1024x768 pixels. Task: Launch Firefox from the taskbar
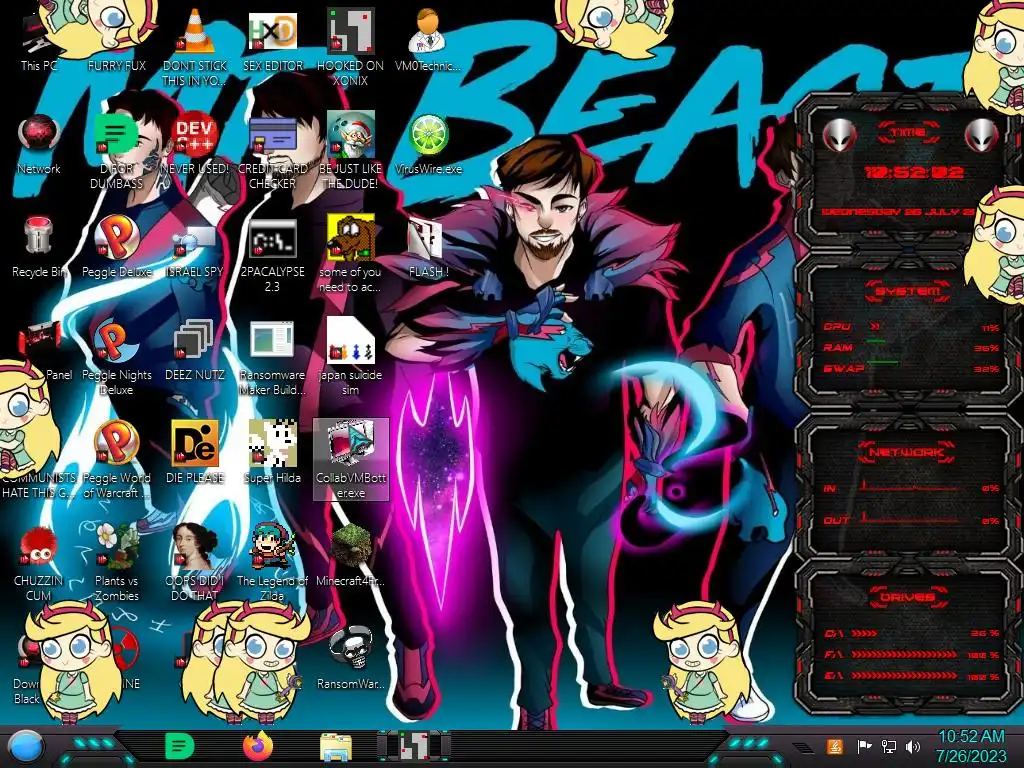coord(258,746)
